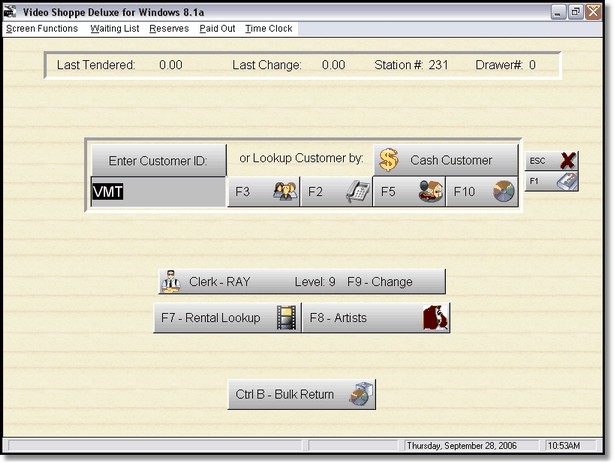This screenshot has height=463, width=614.
Task: Click the Drawer# 0 text
Action: click(x=505, y=65)
